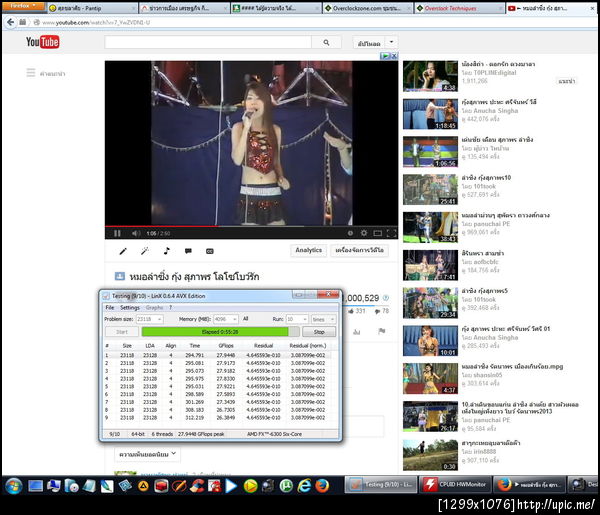600x515 pixels.
Task: Open comment sort dropdown below LinX window
Action: 147,455
